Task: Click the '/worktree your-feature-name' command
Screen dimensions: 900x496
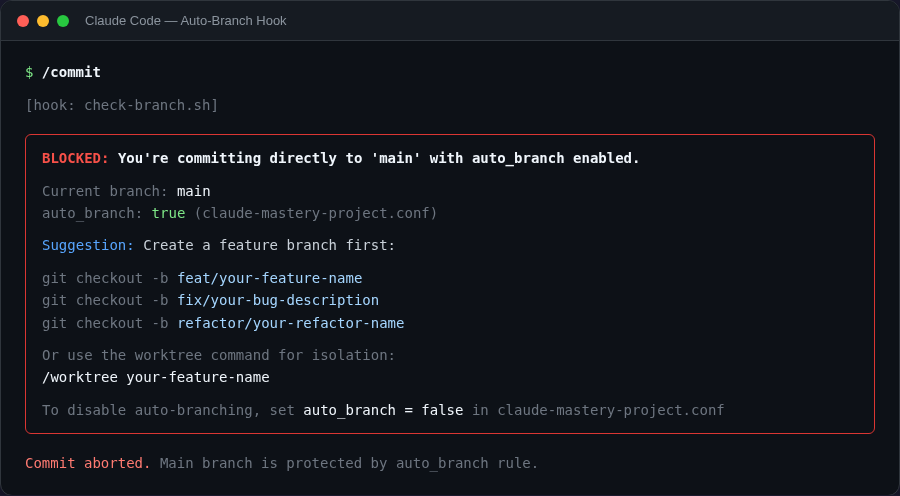Action: click(156, 378)
